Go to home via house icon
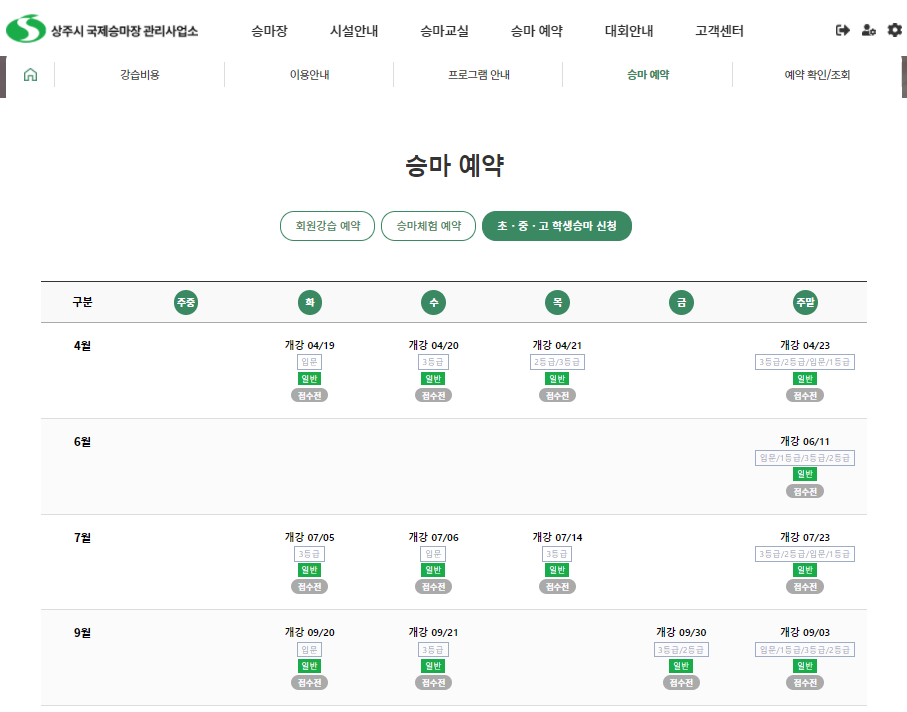907x712 pixels. [30, 75]
